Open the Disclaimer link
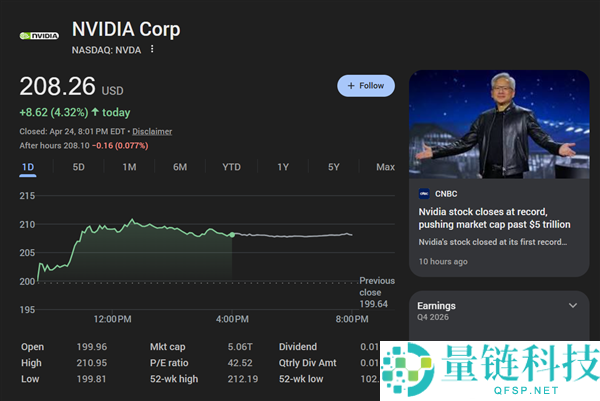This screenshot has width=600, height=401. pos(152,131)
